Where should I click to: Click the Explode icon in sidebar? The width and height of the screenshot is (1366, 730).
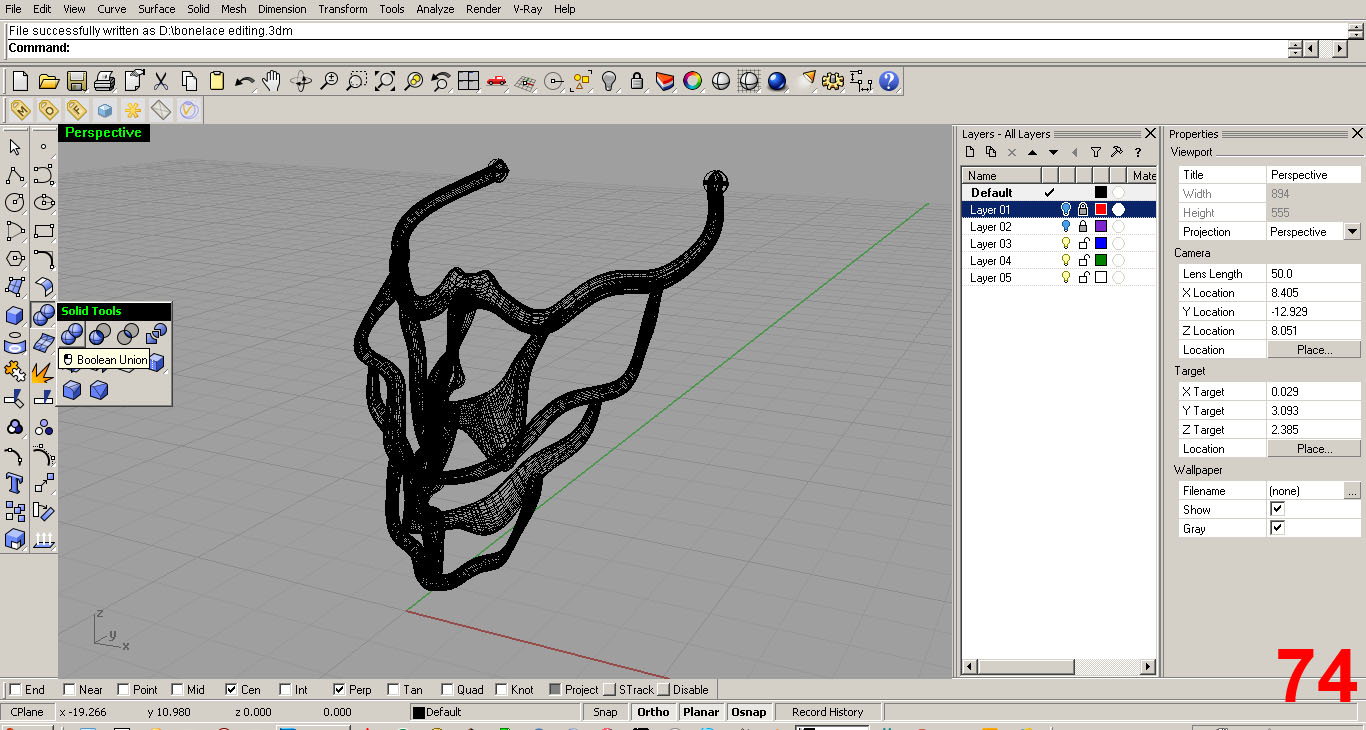click(x=43, y=372)
